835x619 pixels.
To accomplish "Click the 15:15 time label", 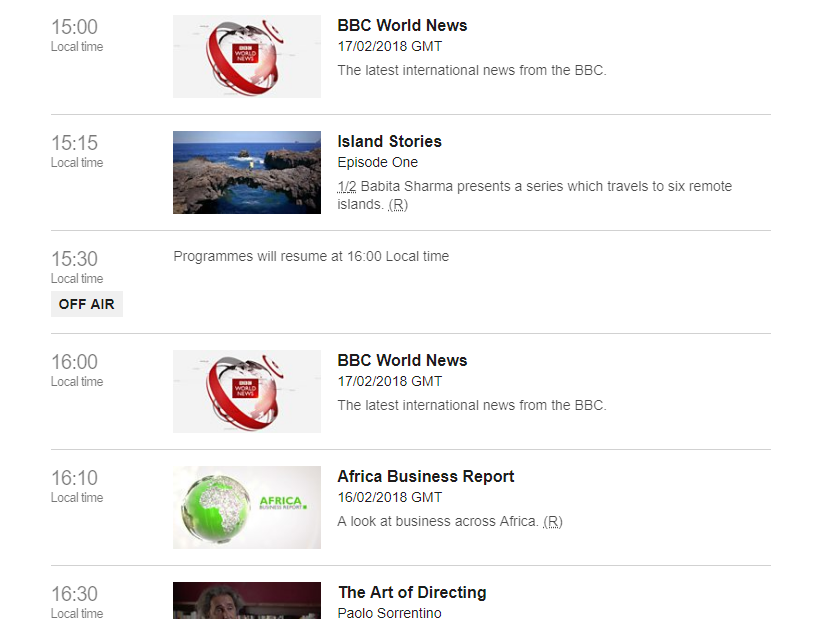I will coord(74,143).
